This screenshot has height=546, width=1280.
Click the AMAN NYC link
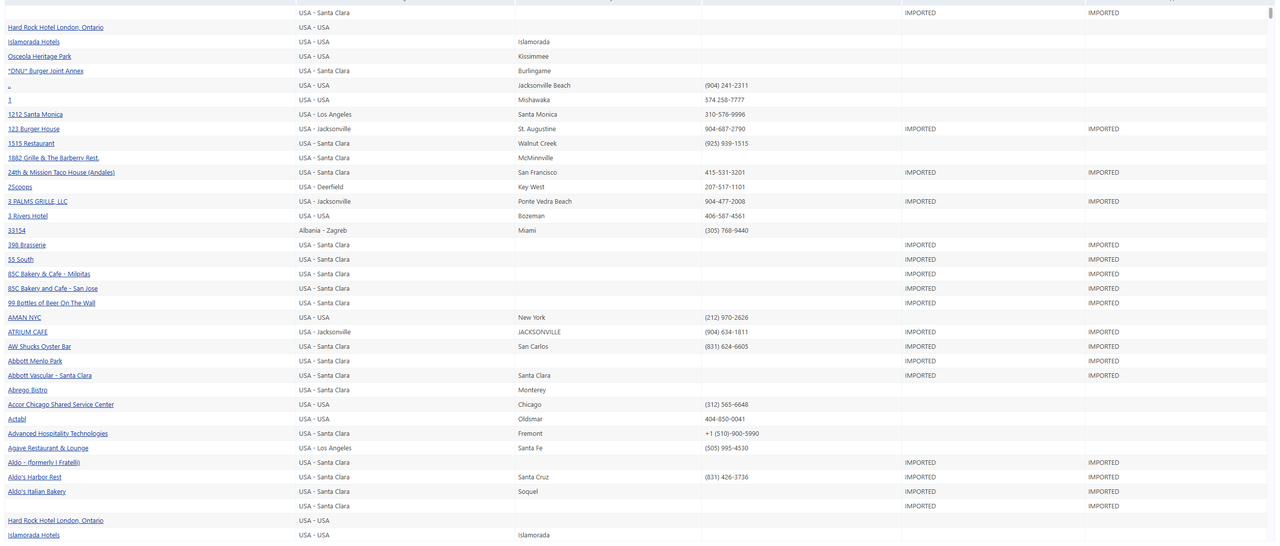25,317
